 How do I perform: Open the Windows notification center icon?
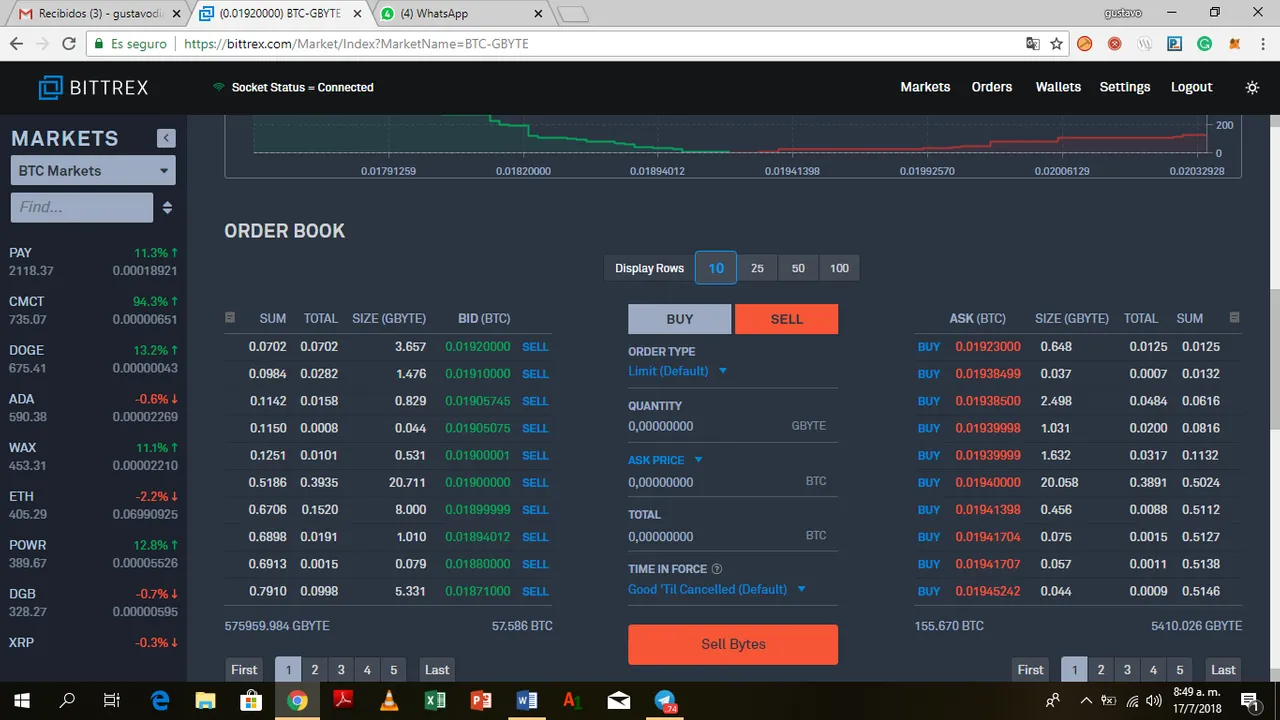point(1248,700)
